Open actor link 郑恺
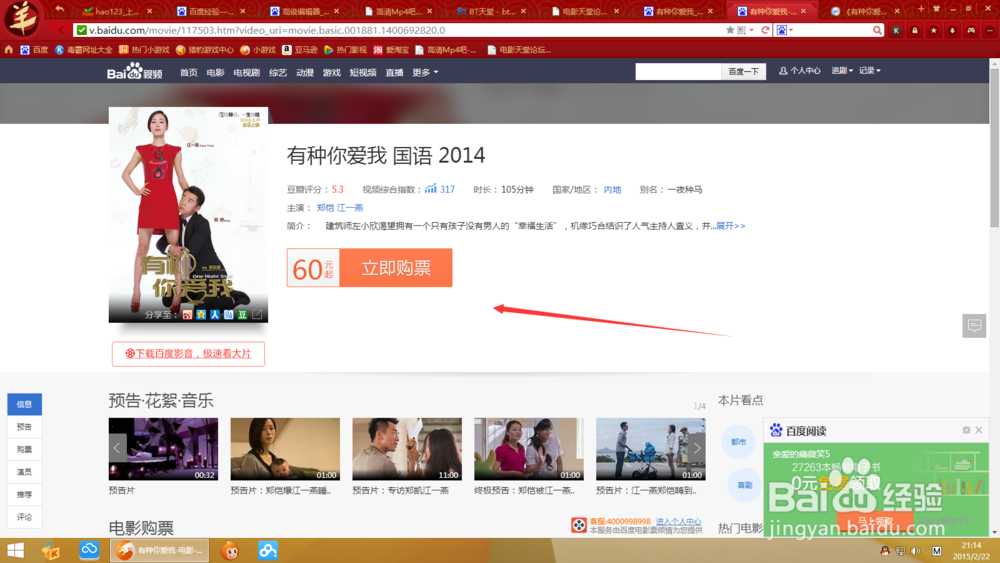Screen dimensions: 1000x563 point(325,208)
